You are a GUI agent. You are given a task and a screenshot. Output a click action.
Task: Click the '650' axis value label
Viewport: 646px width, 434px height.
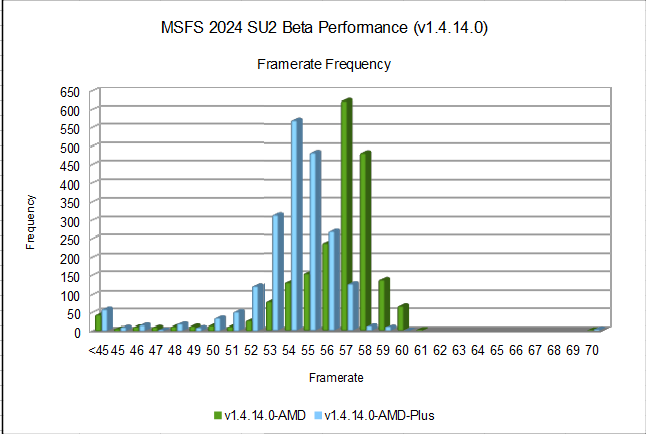pos(70,92)
